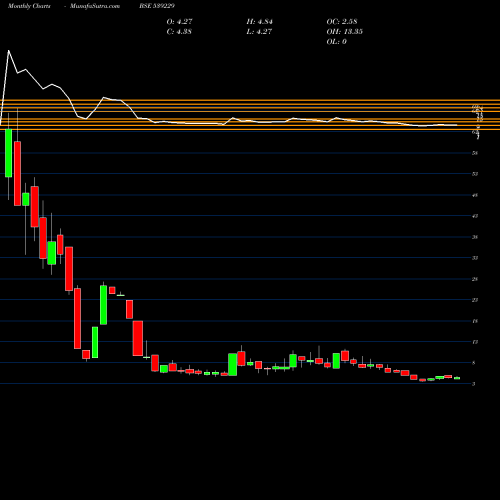Select the "L: 4.27" low value

[259, 31]
